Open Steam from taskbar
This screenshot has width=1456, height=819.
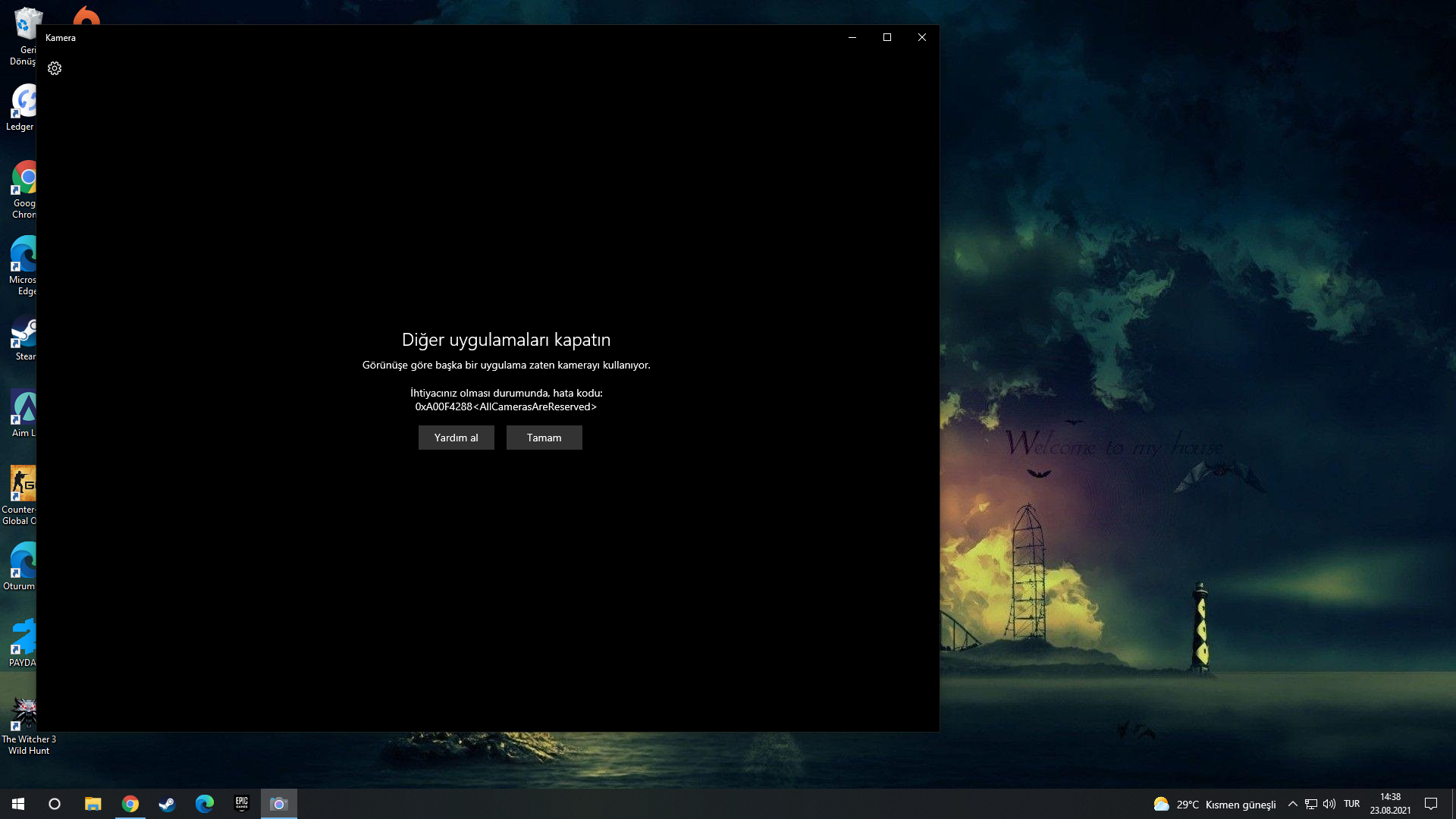(167, 804)
